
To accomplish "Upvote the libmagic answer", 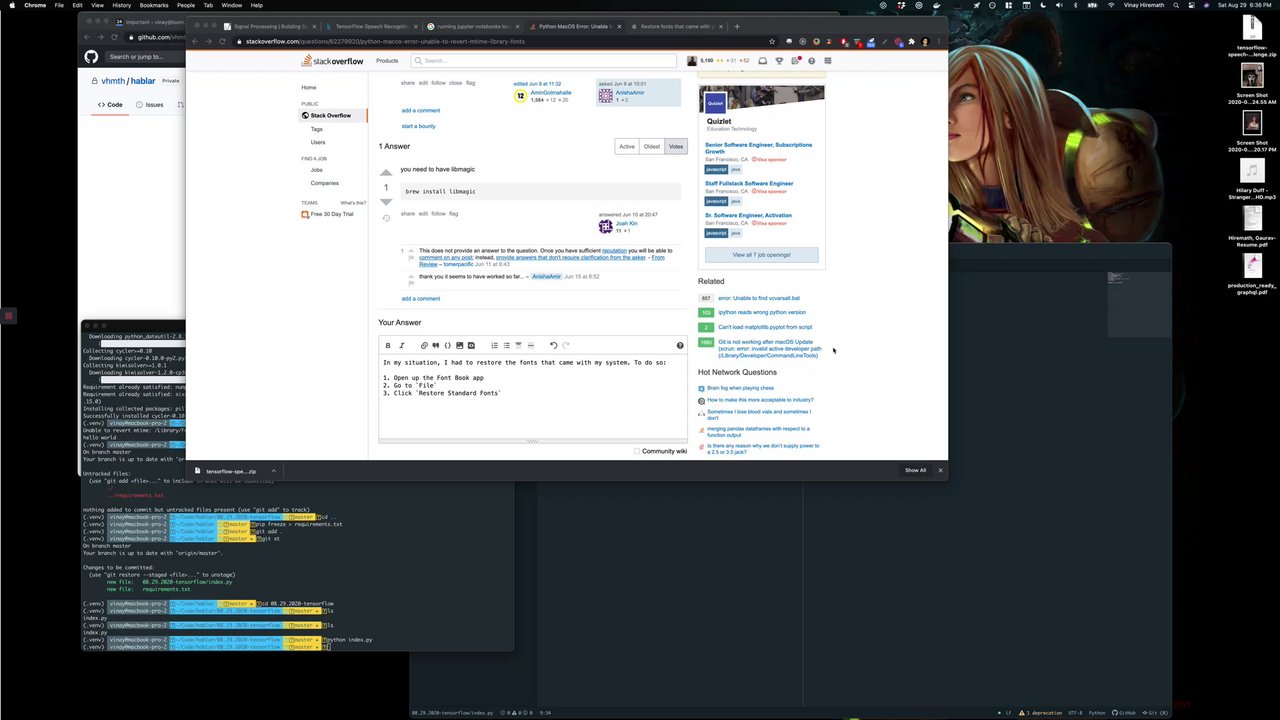I will [386, 173].
